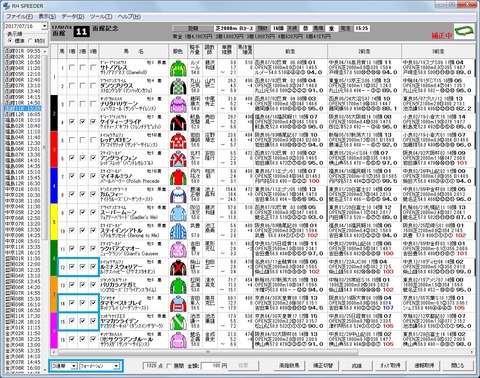Click the silks icon for ダンツプリウス
Viewport: 480px width, 378px height.
(x=178, y=86)
